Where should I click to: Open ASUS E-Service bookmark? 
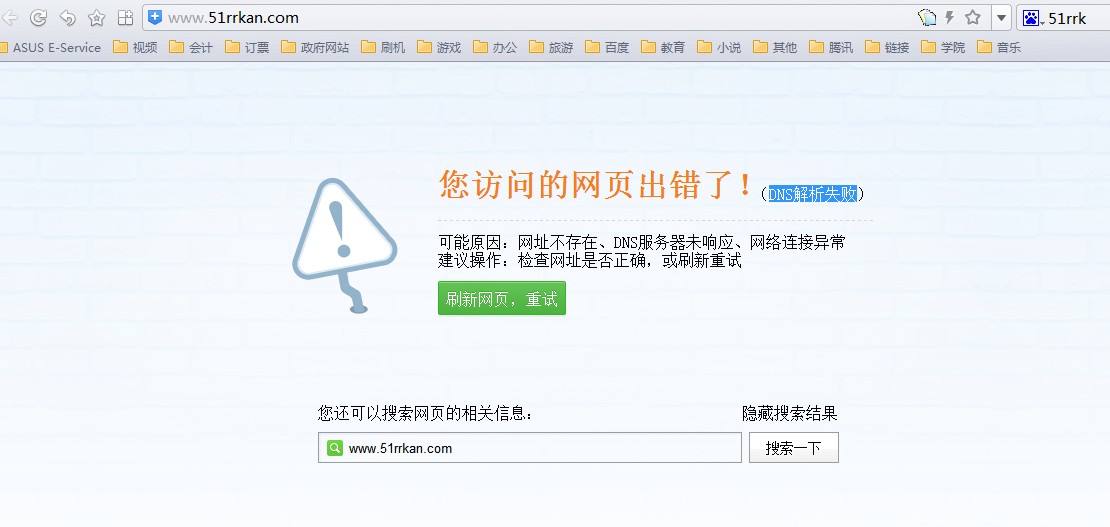tap(51, 47)
